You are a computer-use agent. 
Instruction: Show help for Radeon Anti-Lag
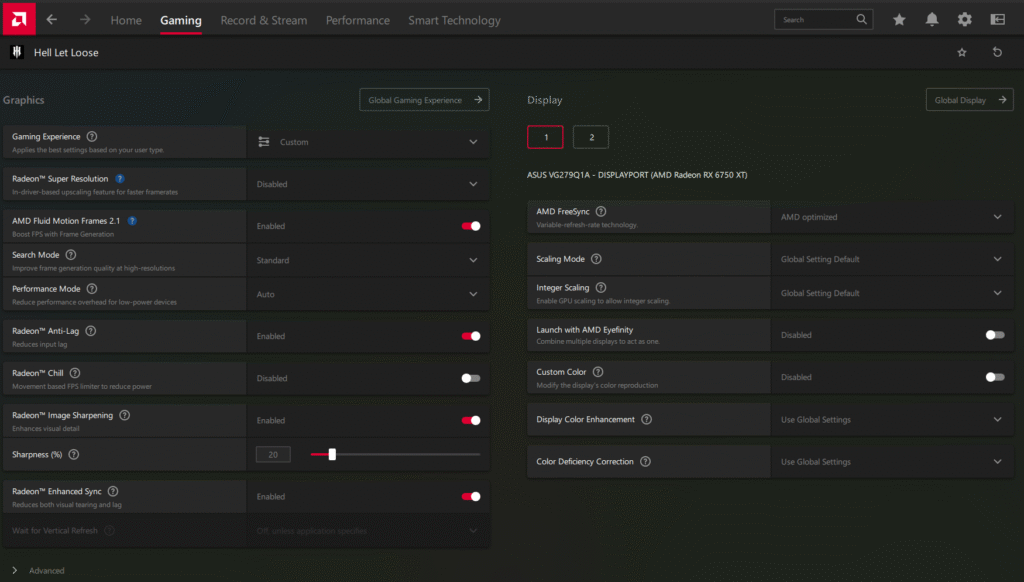pyautogui.click(x=91, y=331)
